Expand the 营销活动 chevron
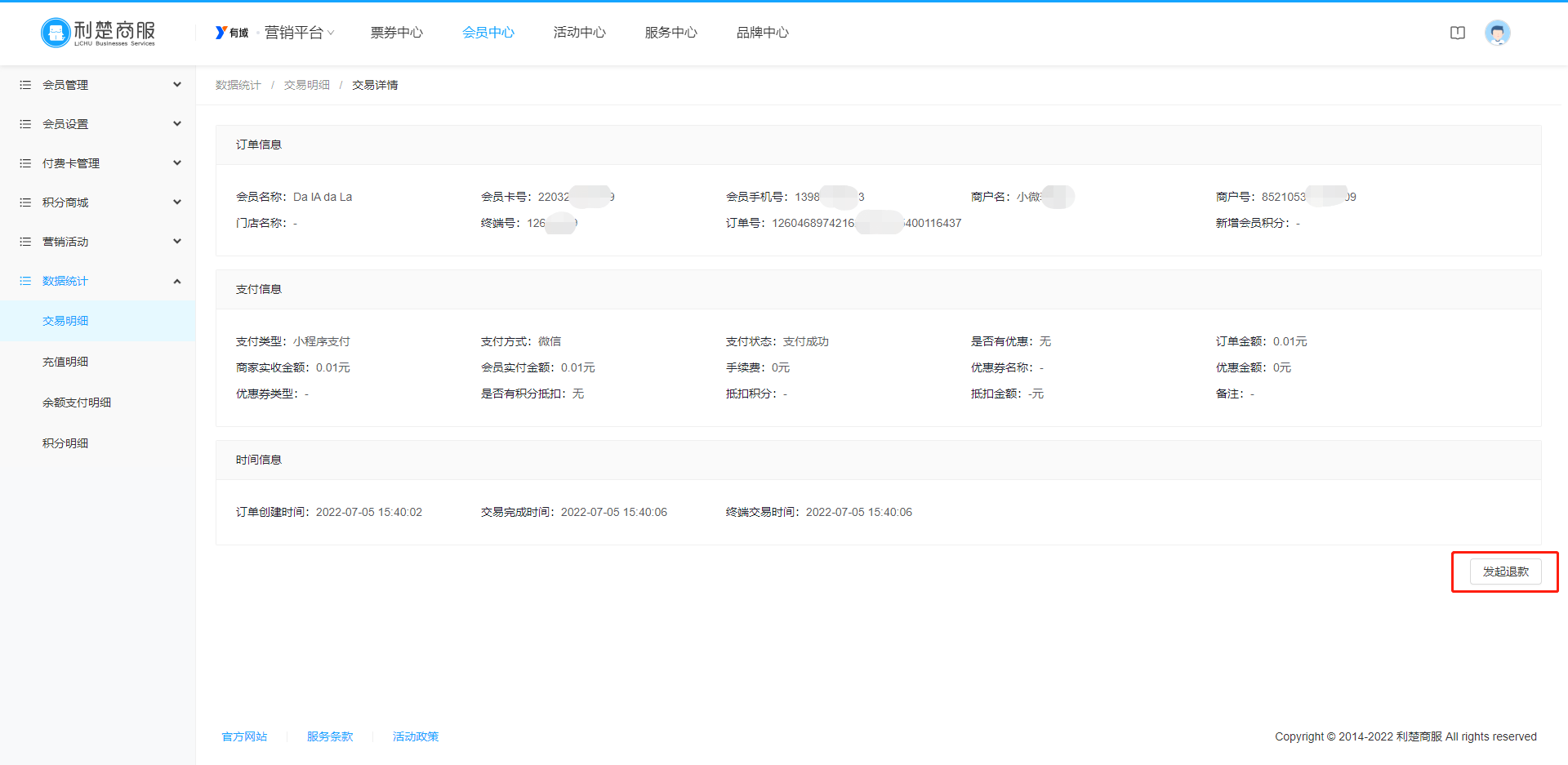1568x765 pixels. coord(177,242)
